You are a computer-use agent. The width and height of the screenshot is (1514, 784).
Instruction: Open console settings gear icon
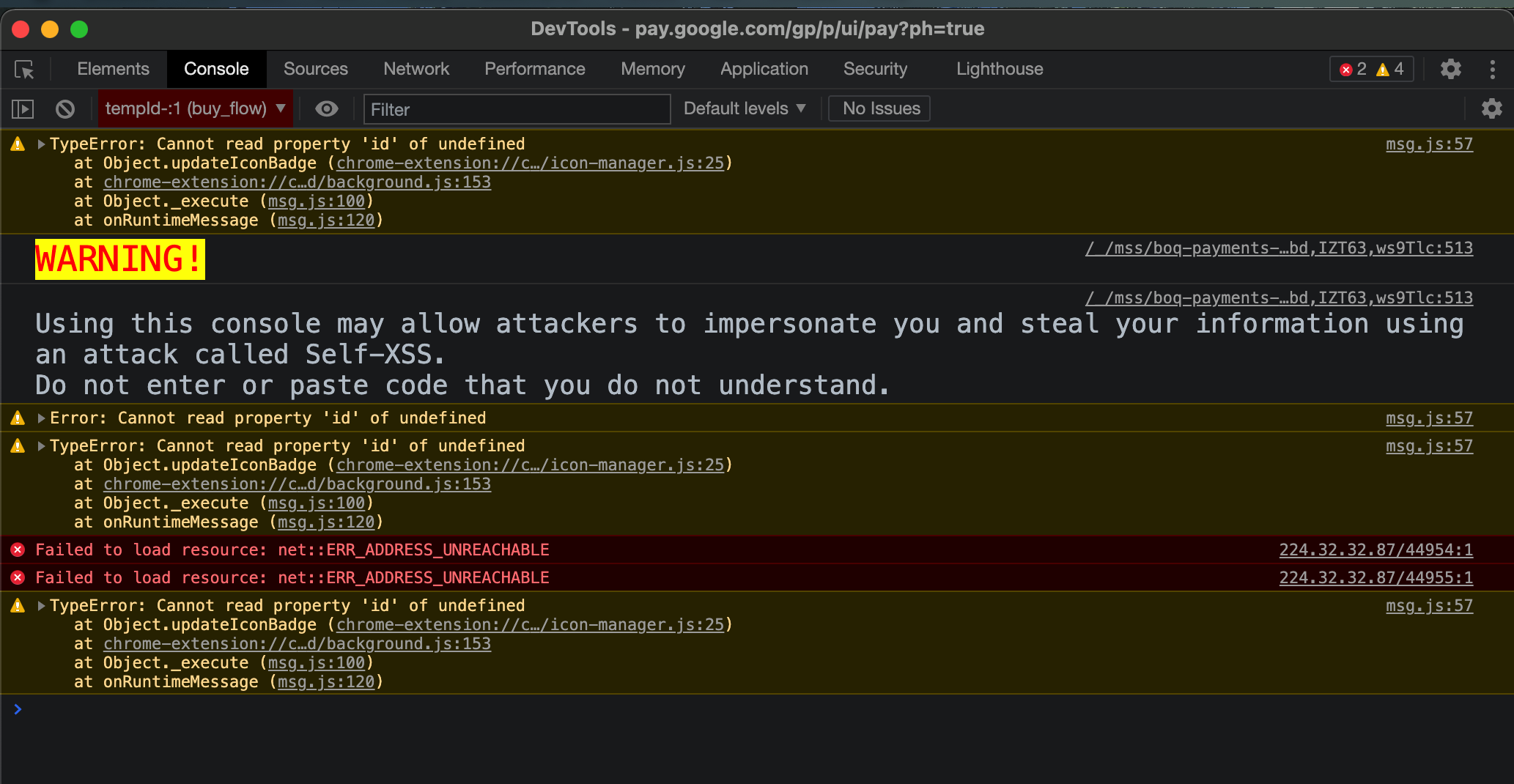click(1491, 109)
